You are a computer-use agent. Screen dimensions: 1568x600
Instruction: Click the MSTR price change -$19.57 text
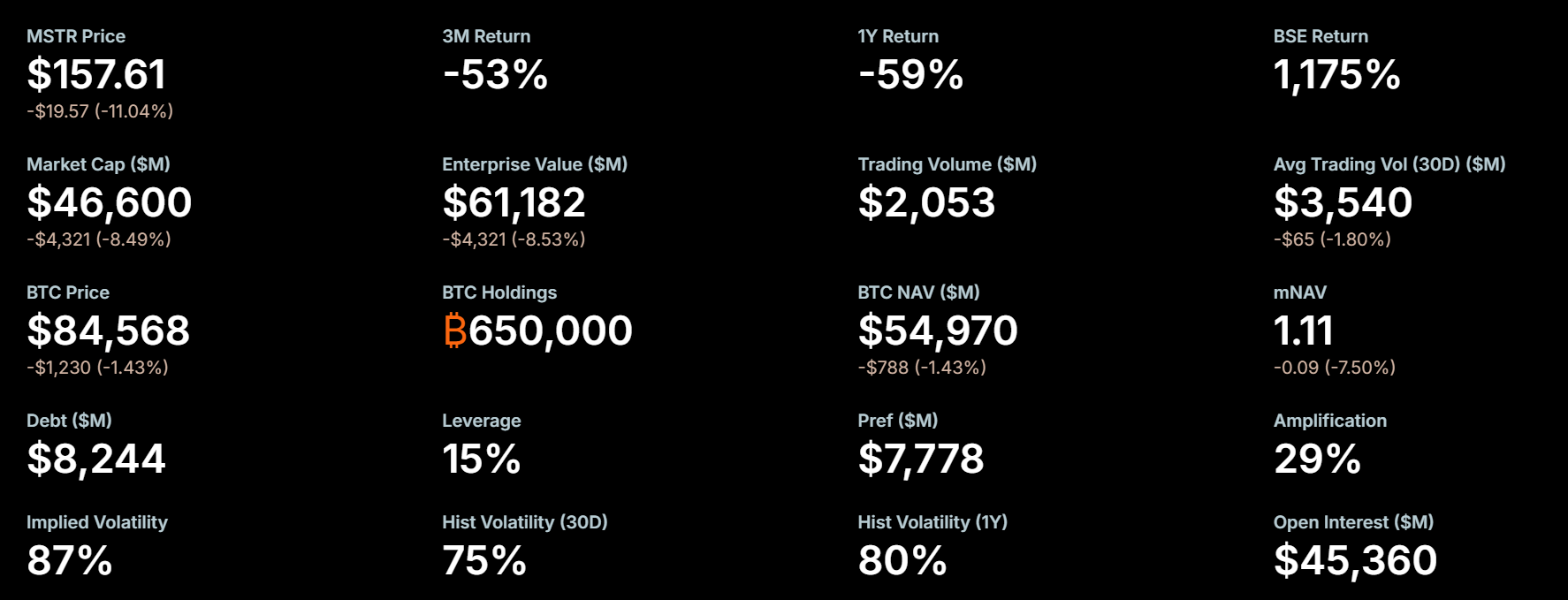tap(58, 111)
